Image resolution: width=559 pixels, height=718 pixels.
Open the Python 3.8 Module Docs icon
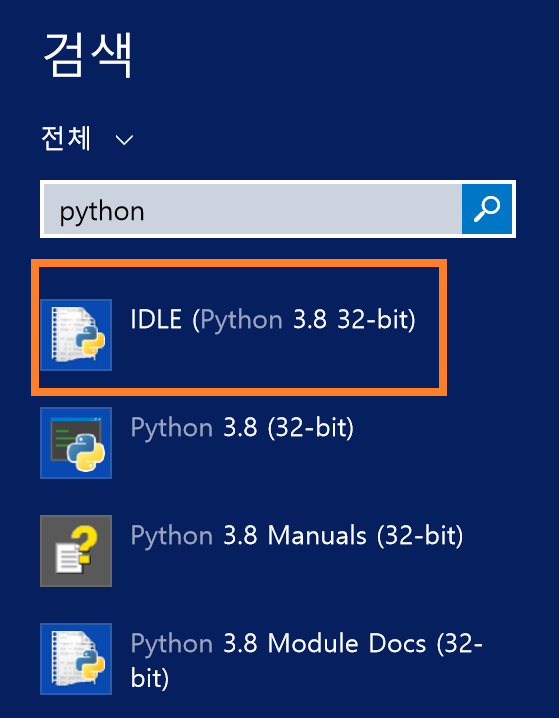coord(76,659)
